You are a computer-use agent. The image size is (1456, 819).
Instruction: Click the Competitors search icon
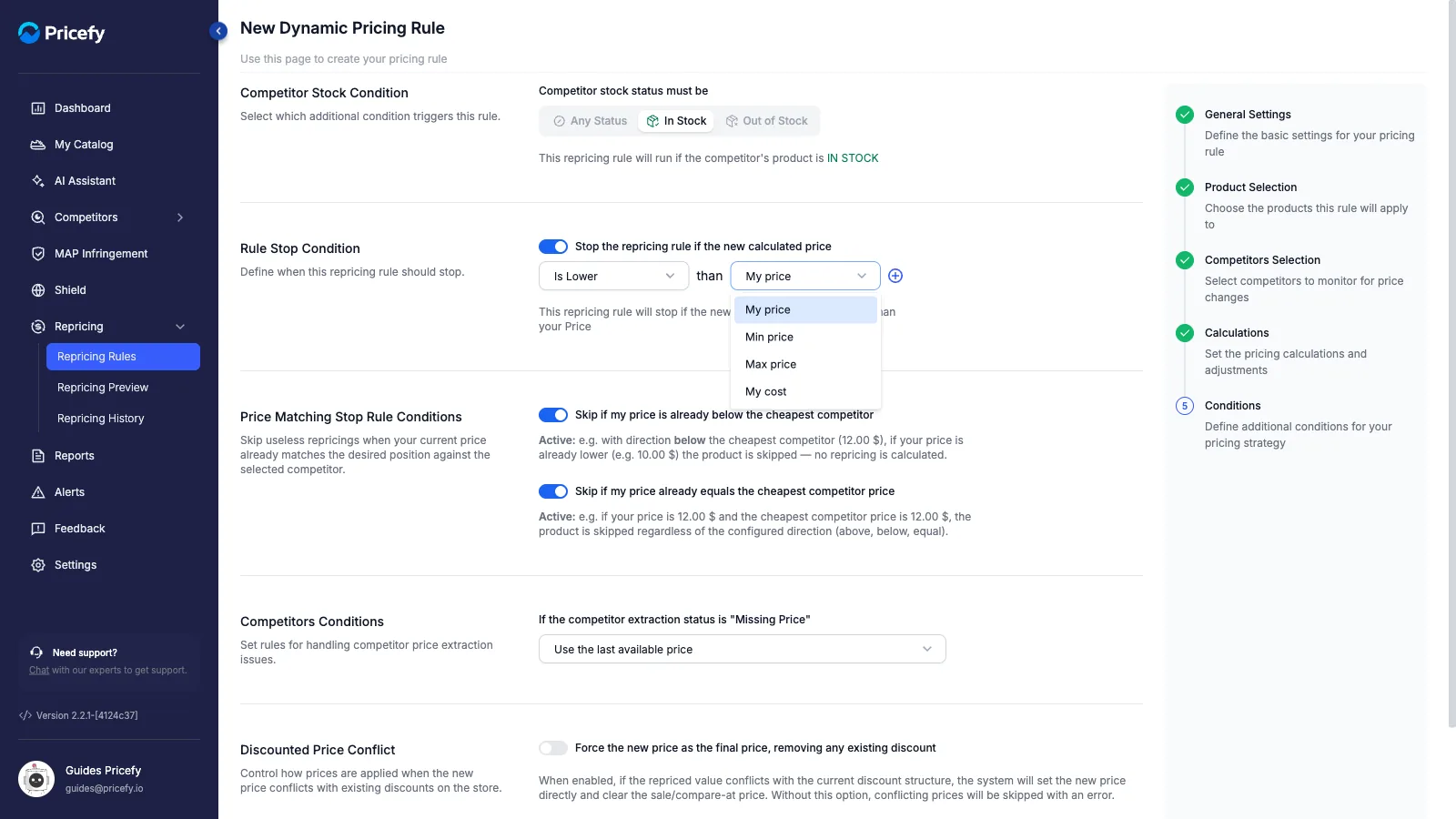pos(38,217)
